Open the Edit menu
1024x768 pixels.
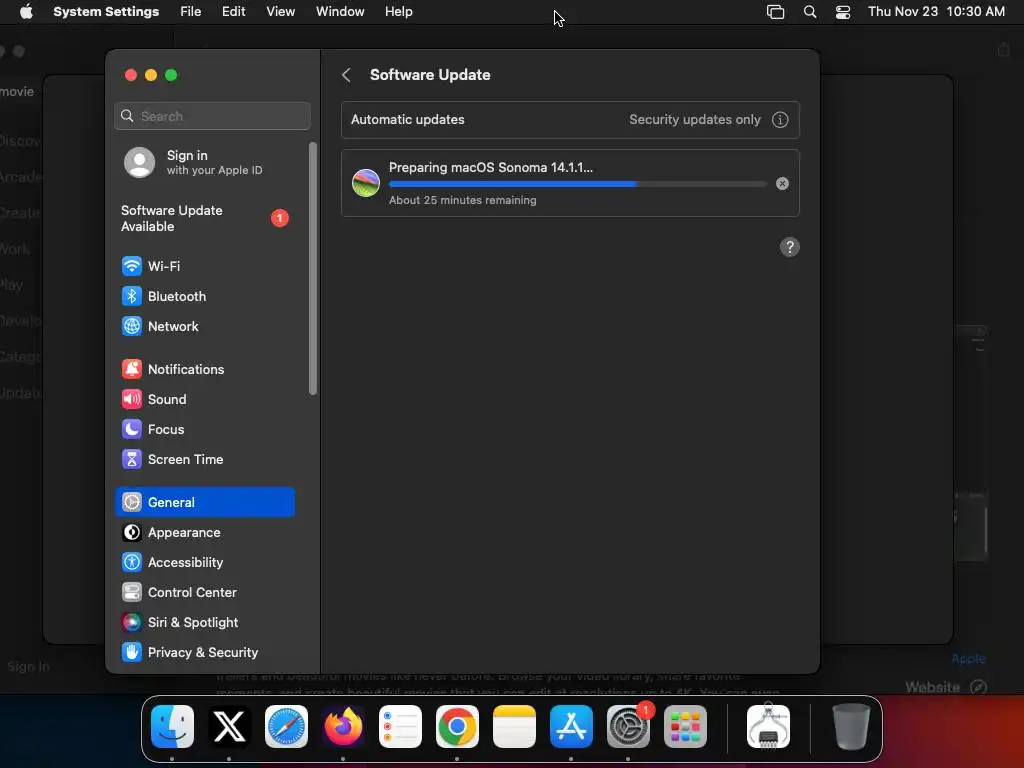(233, 12)
